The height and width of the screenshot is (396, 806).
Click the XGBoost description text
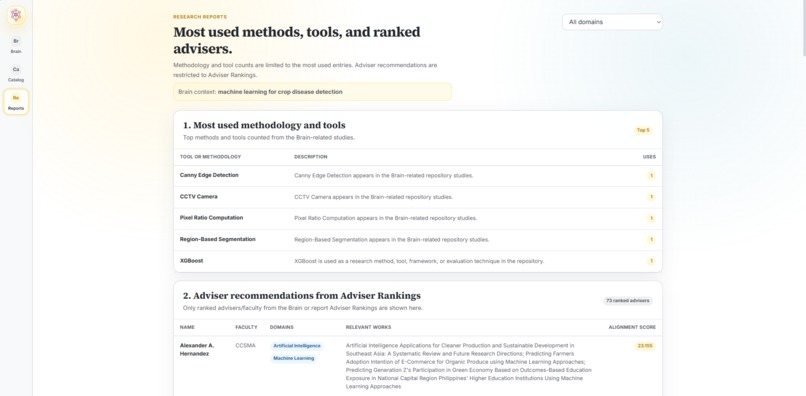click(x=419, y=261)
